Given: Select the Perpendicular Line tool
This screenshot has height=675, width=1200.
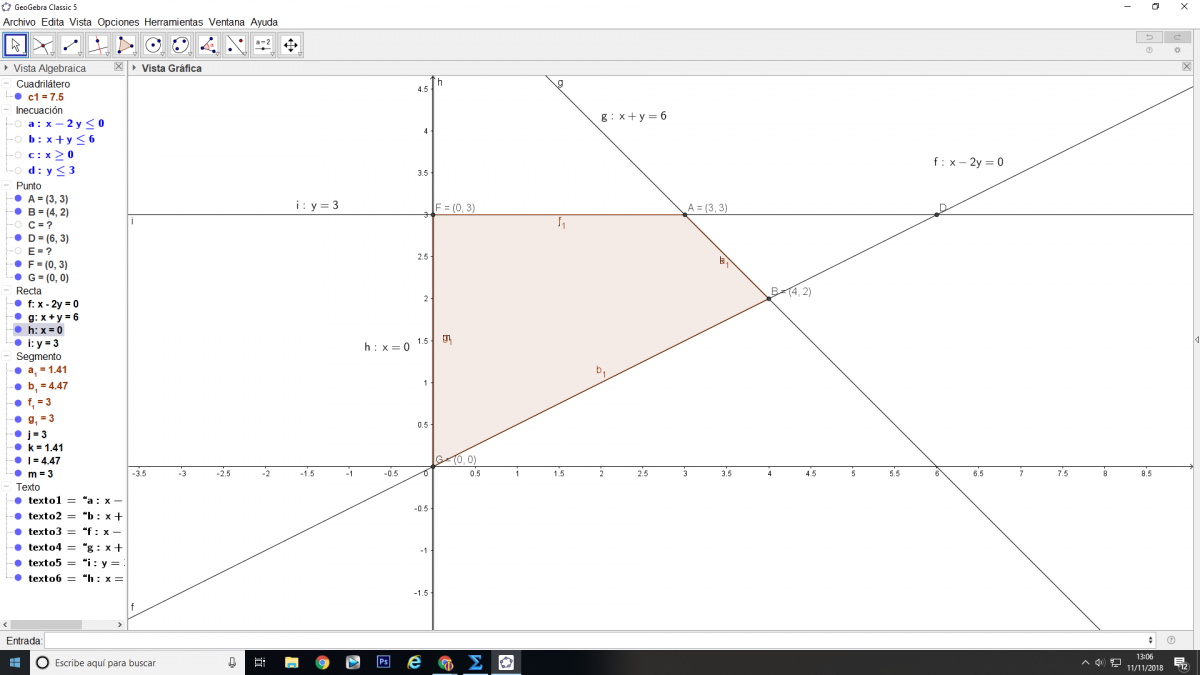Looking at the screenshot, I should (98, 45).
